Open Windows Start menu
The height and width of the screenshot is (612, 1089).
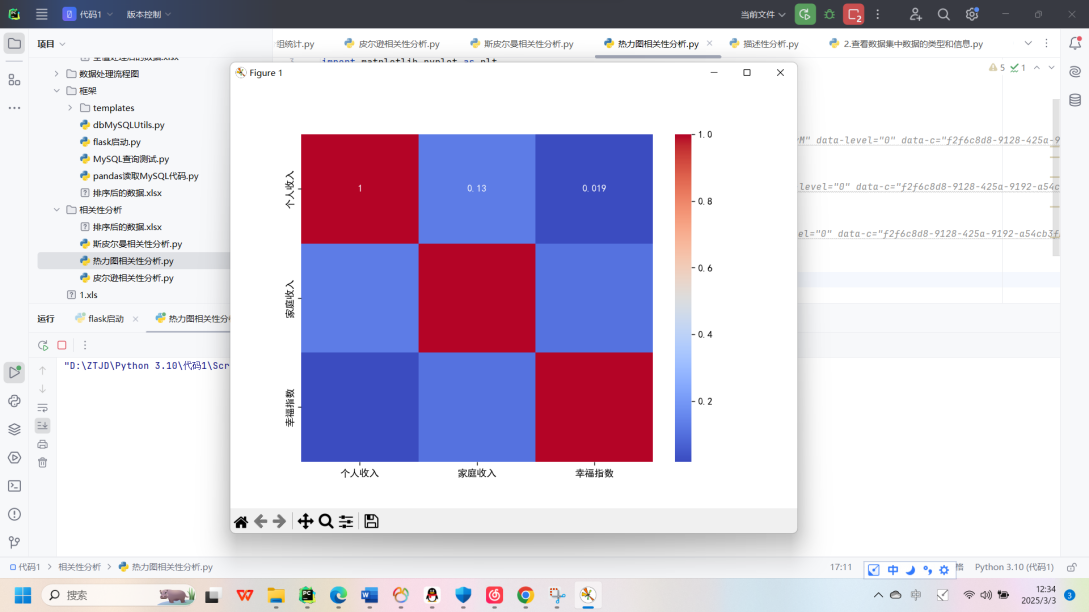[x=23, y=595]
